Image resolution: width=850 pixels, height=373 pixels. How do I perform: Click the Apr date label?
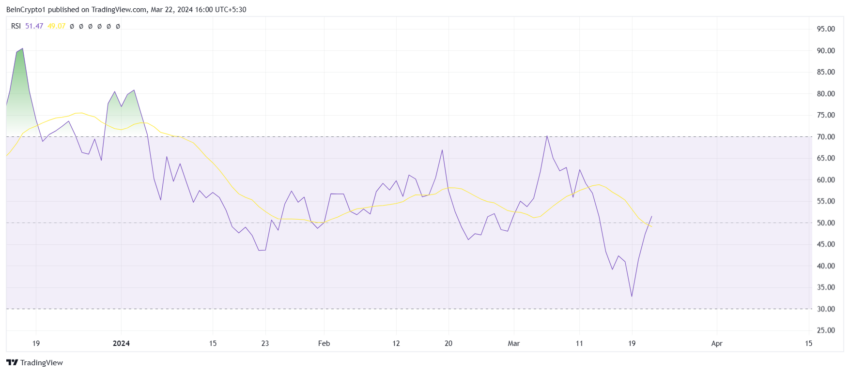point(717,343)
